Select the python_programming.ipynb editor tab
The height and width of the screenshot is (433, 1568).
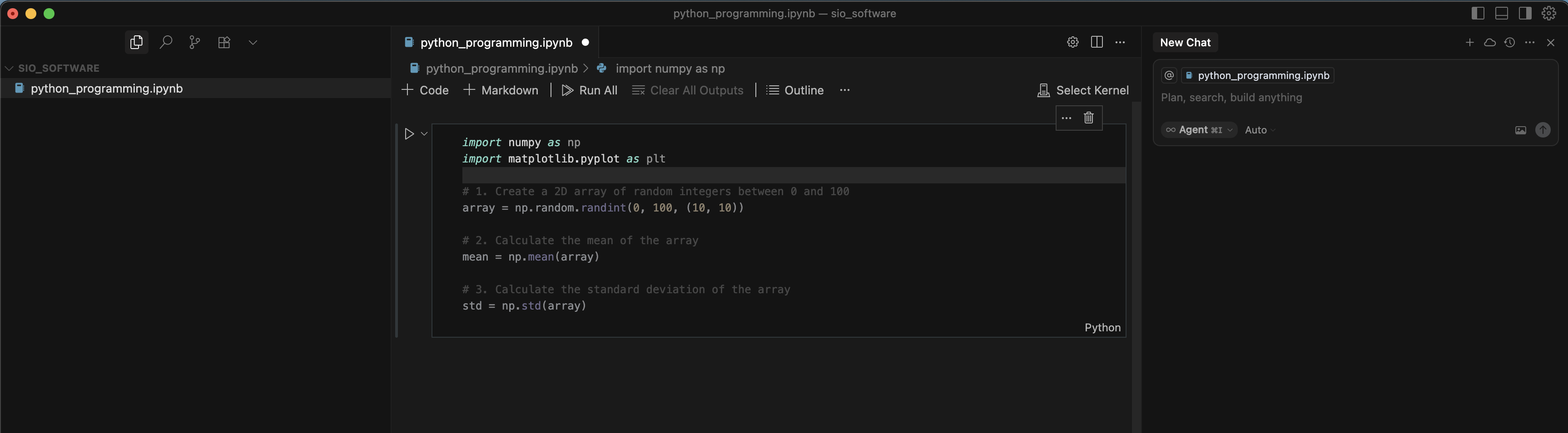pos(496,43)
